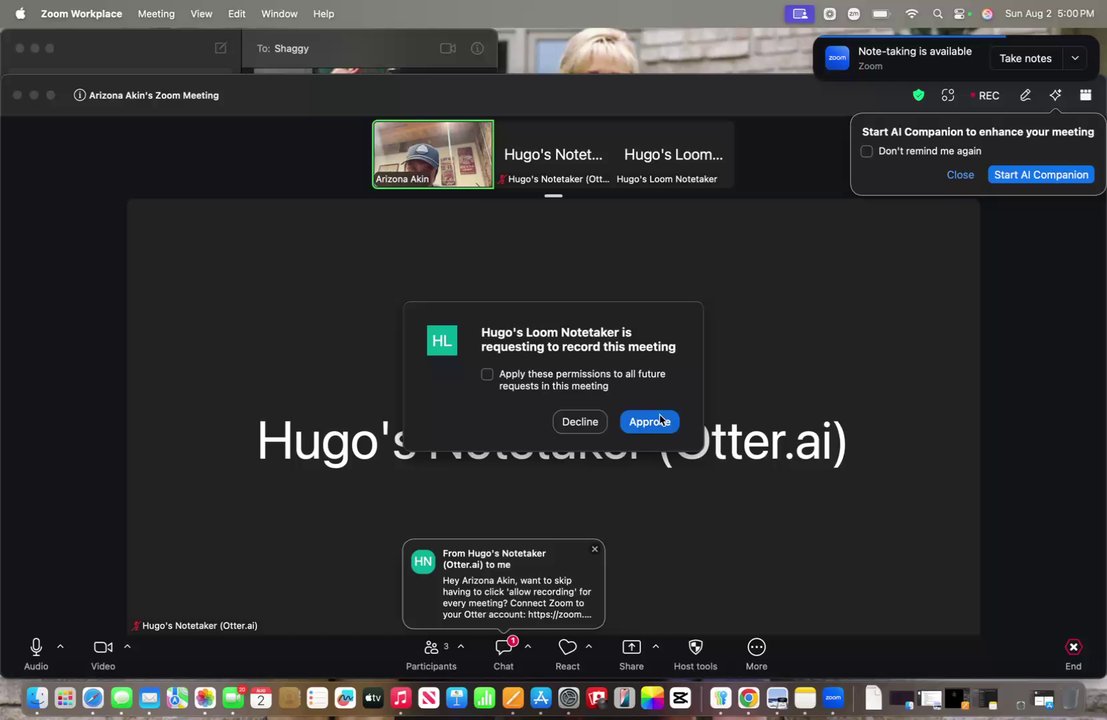Open the Participants panel

click(x=431, y=654)
